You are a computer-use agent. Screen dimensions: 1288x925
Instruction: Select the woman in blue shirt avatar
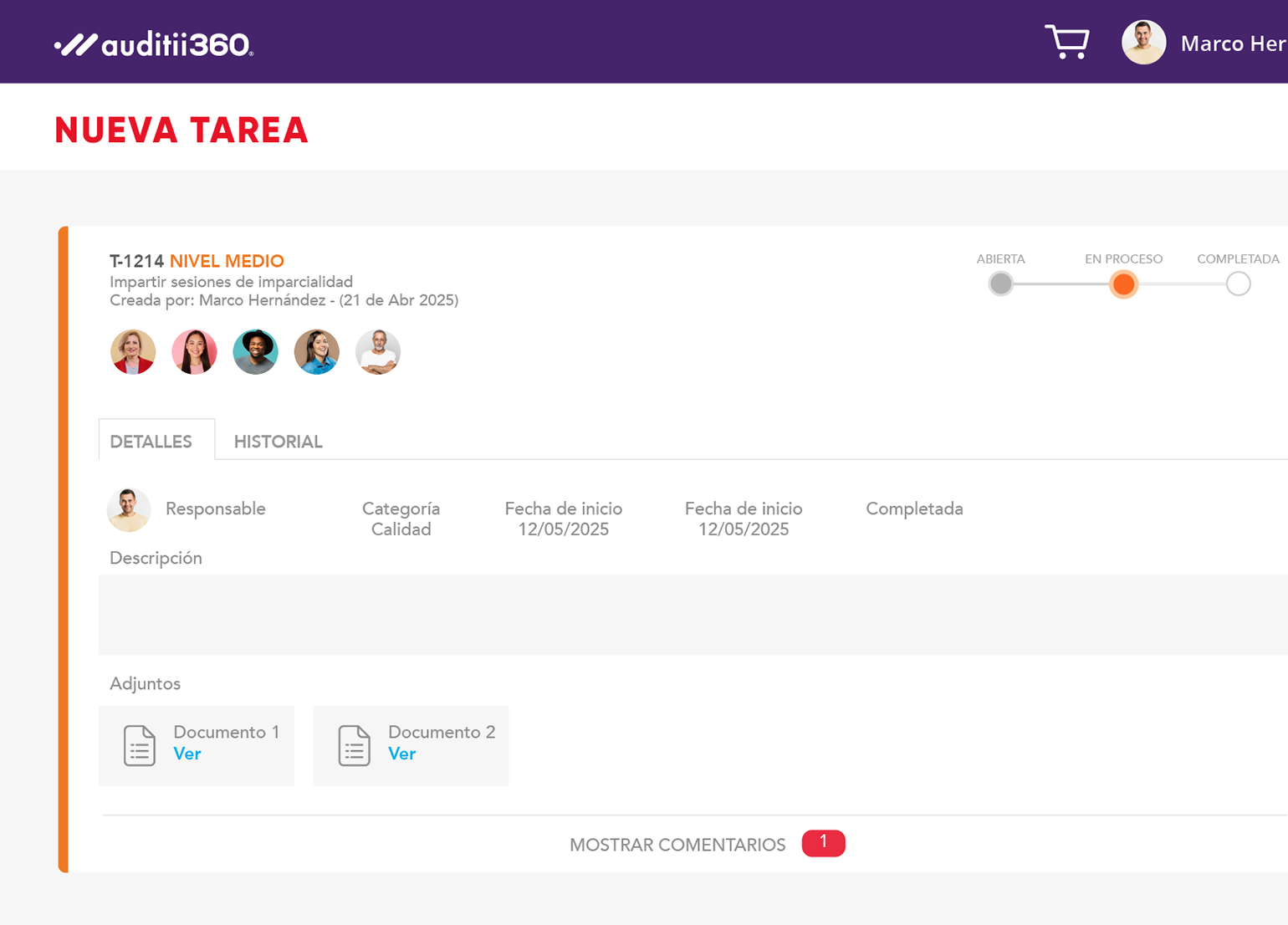pyautogui.click(x=317, y=352)
